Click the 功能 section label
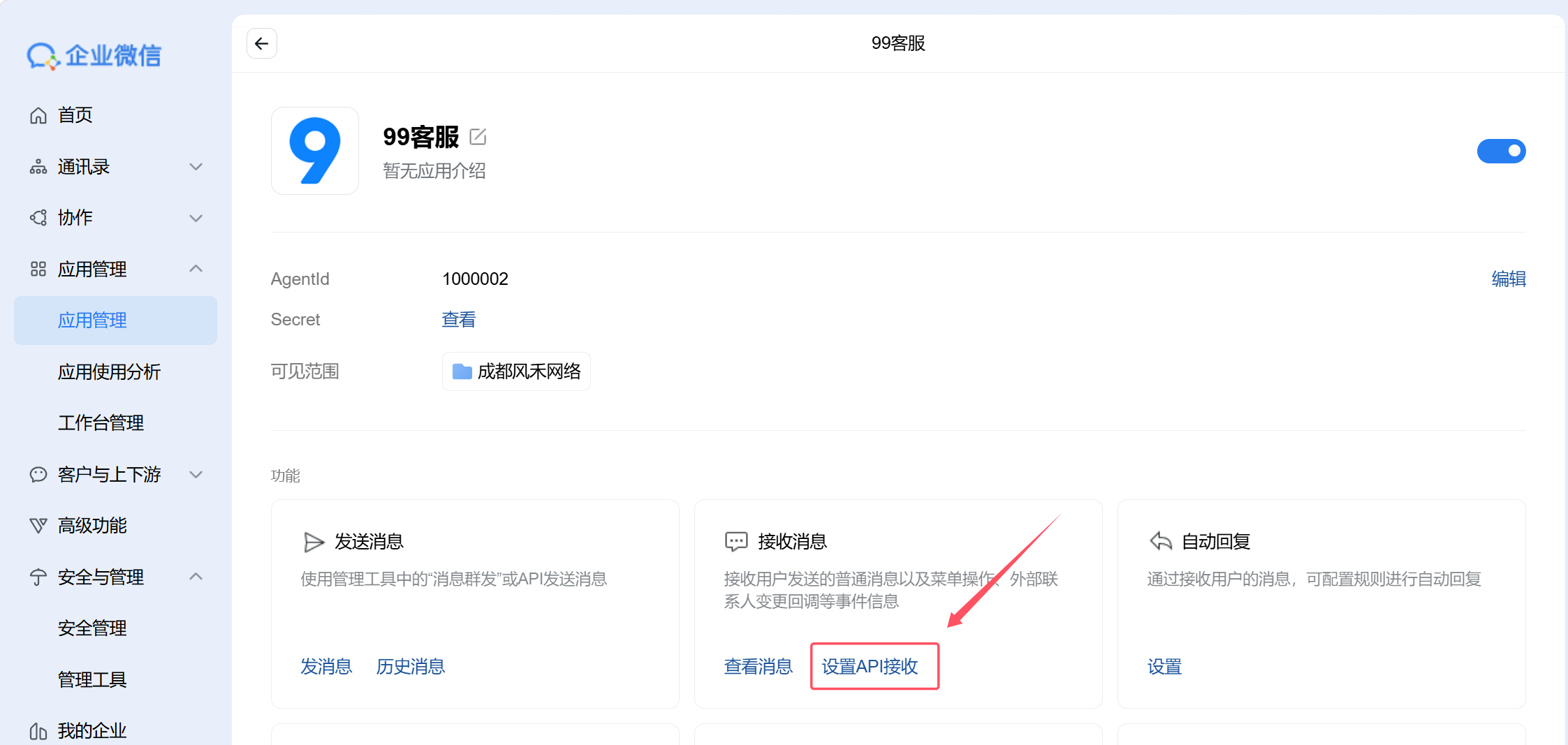Image resolution: width=1568 pixels, height=745 pixels. [x=286, y=476]
